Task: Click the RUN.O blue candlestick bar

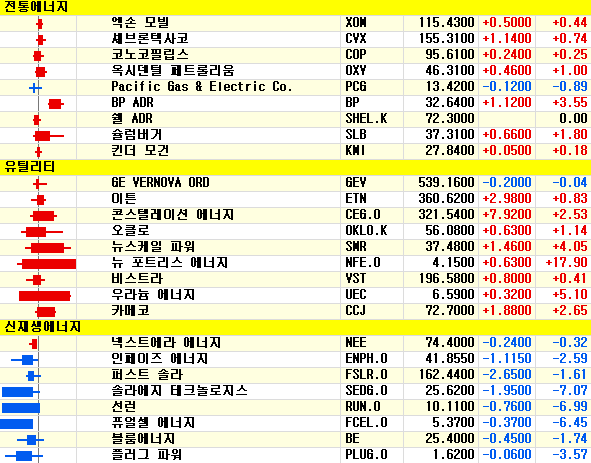Action: (x=21, y=408)
